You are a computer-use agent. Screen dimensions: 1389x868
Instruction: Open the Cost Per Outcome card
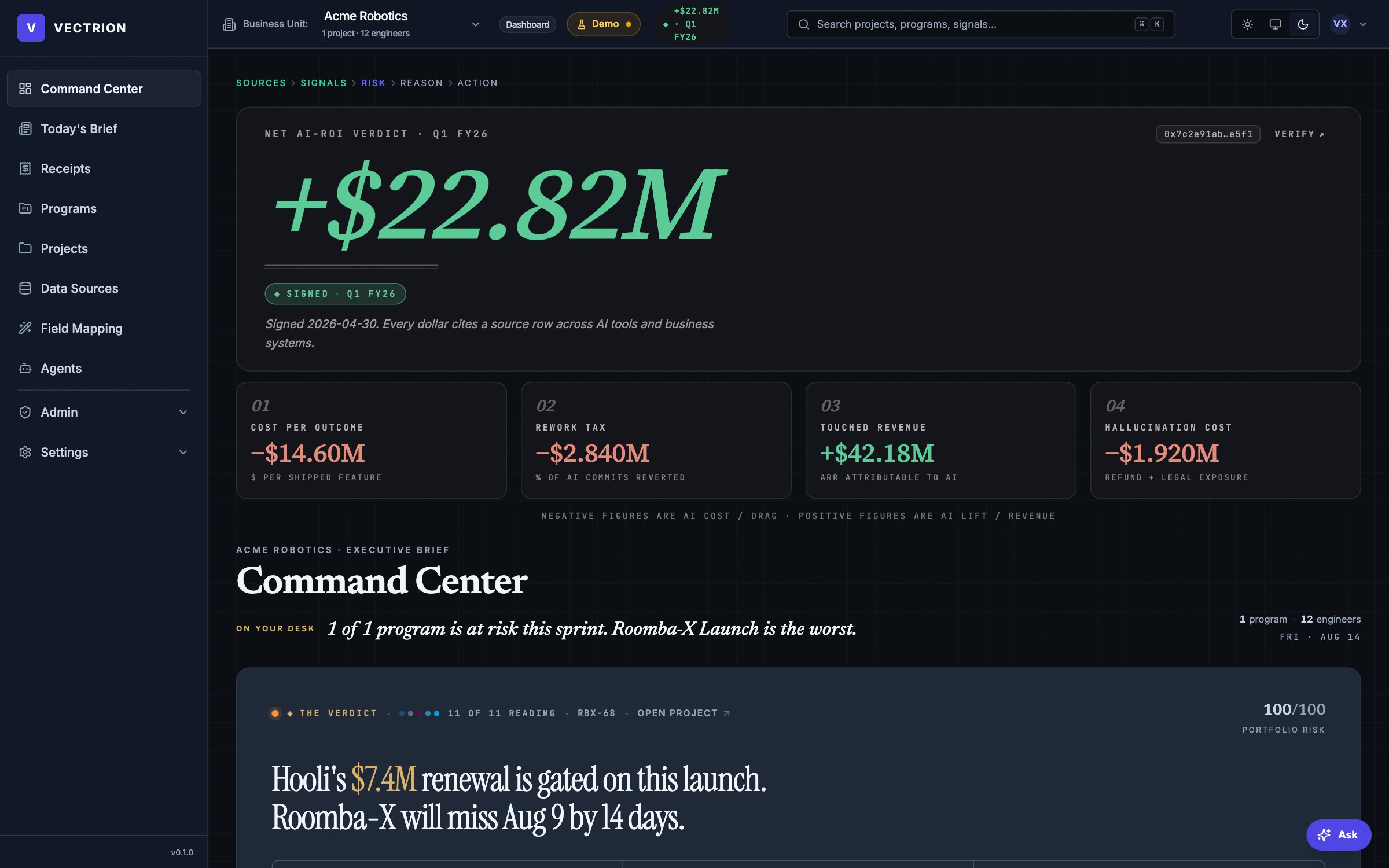click(372, 440)
